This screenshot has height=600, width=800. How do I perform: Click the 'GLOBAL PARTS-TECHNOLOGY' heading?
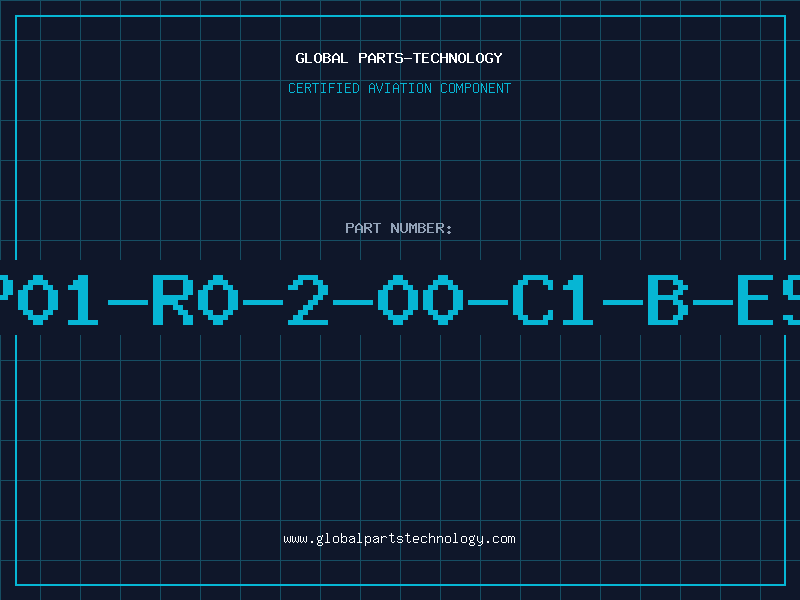click(x=399, y=58)
